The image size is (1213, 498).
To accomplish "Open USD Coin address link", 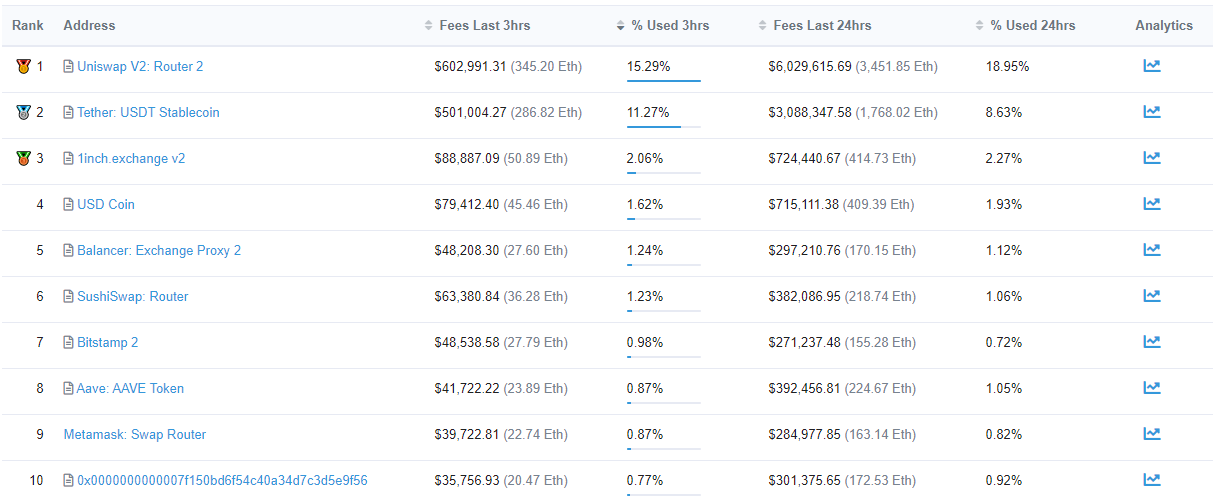I will 106,205.
